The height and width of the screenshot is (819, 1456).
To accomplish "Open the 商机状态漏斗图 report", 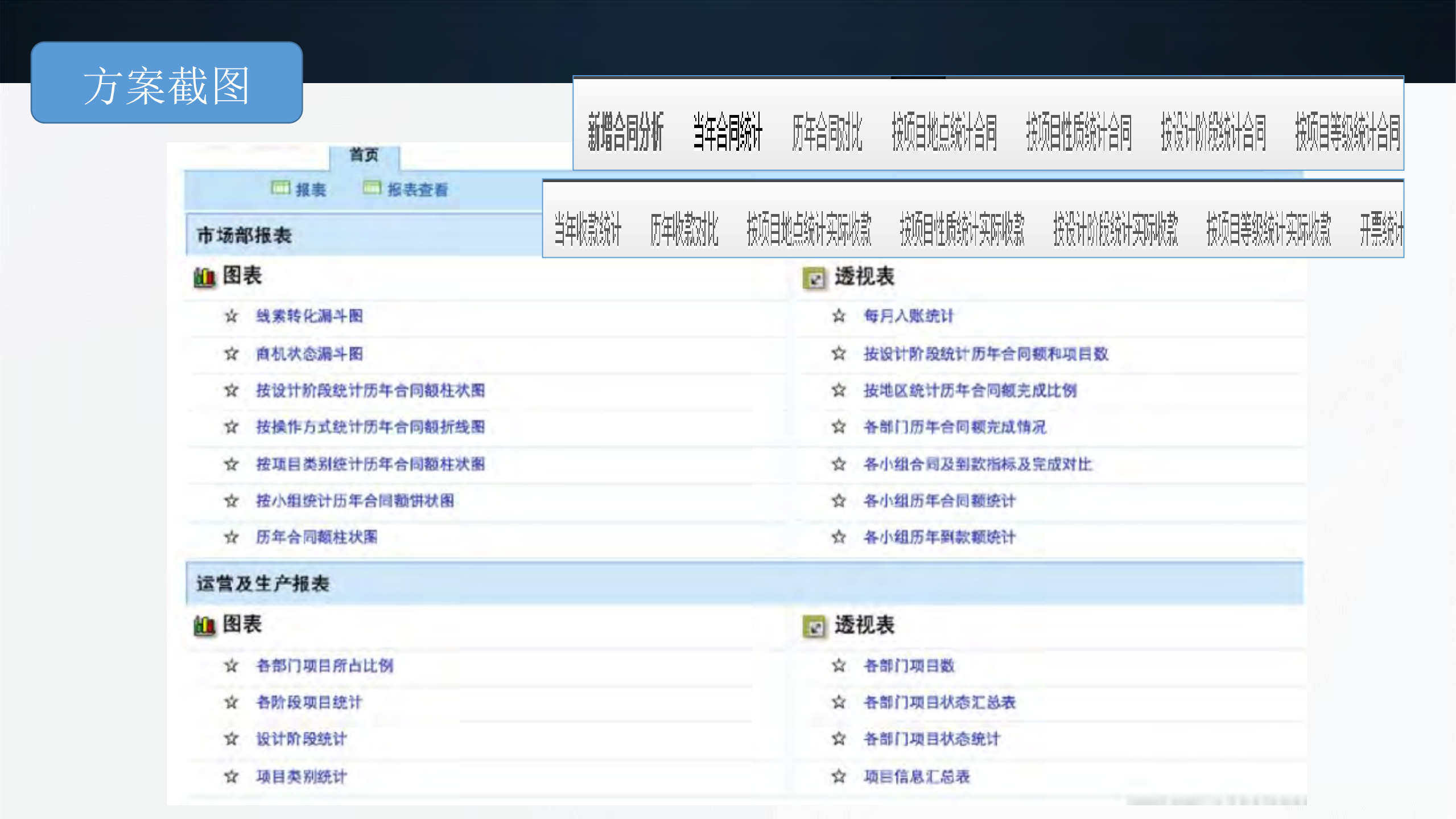I will 310,353.
